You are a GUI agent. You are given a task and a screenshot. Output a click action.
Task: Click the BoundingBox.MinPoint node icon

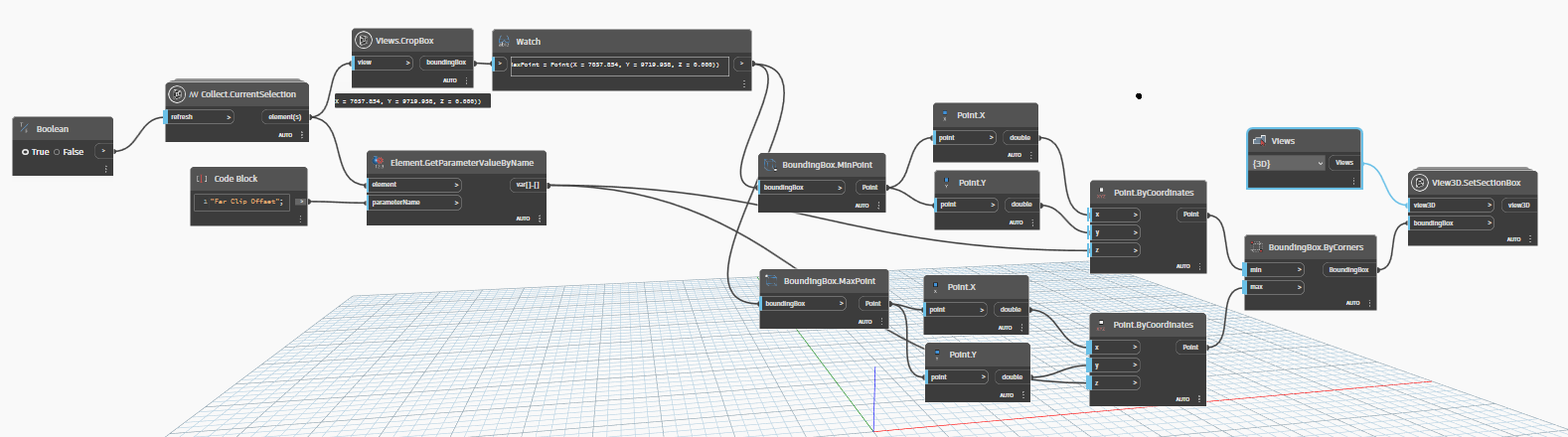coord(770,164)
